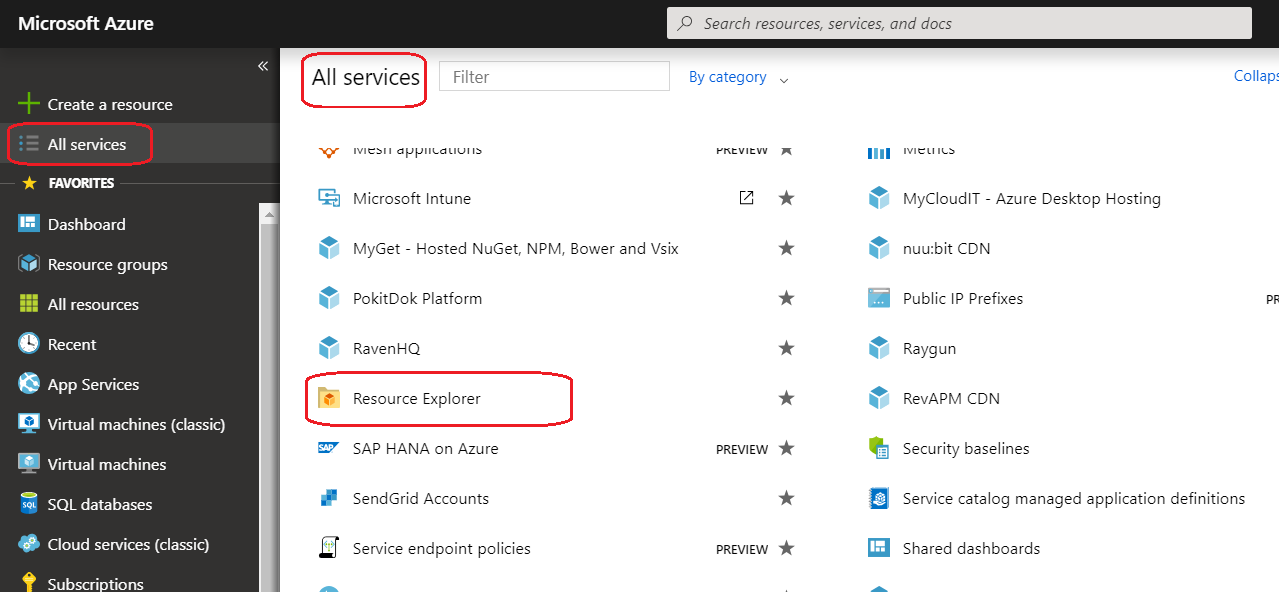Click the Microsoft Intune service icon
Image resolution: width=1279 pixels, height=592 pixels.
click(329, 199)
